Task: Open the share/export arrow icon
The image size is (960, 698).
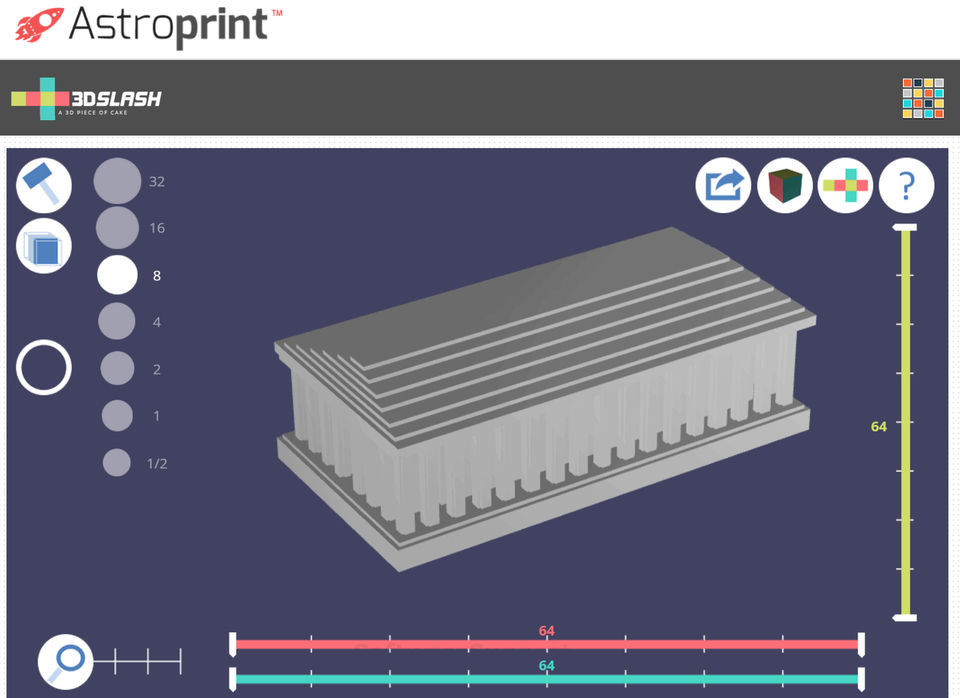Action: 723,185
